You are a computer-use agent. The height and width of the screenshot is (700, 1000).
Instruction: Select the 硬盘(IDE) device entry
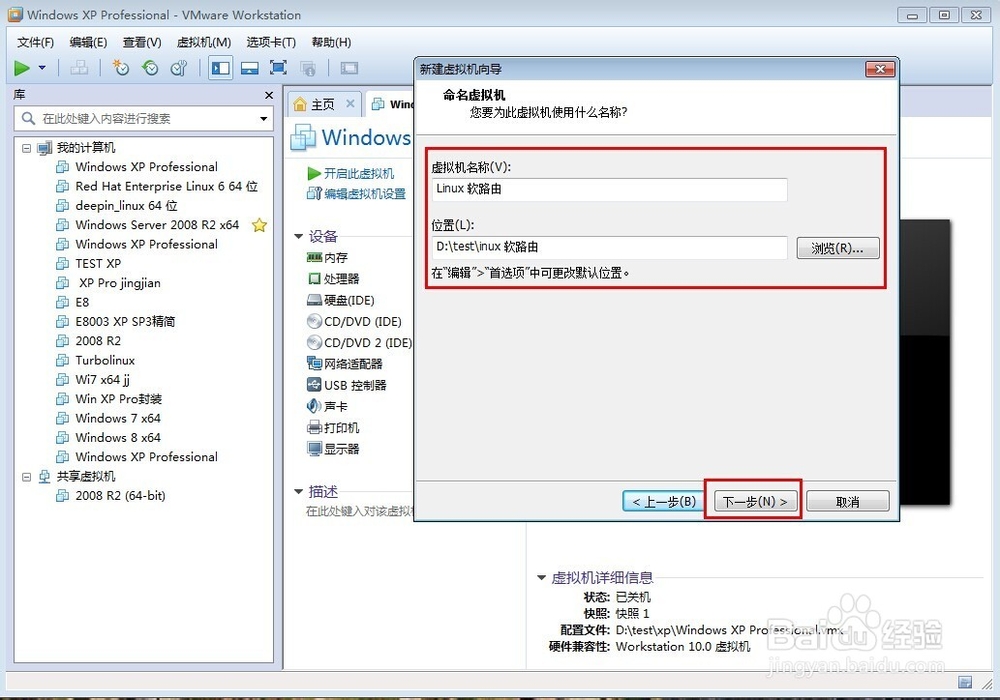(x=341, y=300)
